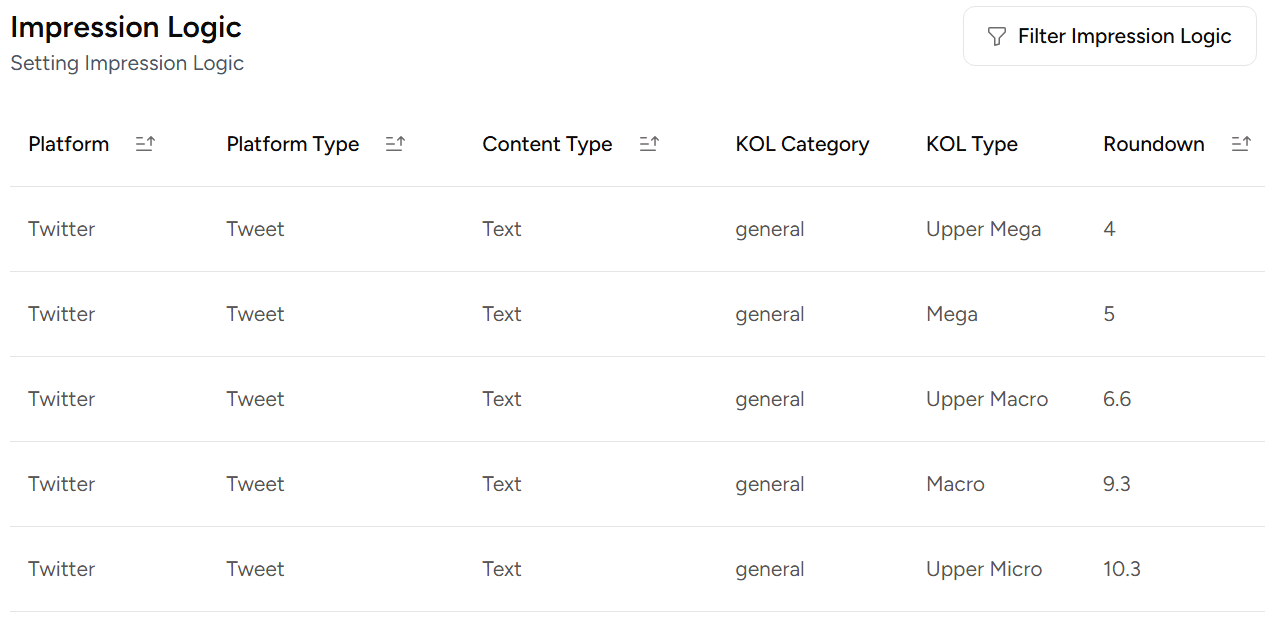This screenshot has height=620, width=1265.
Task: Click the Impression Logic page heading
Action: 126,27
